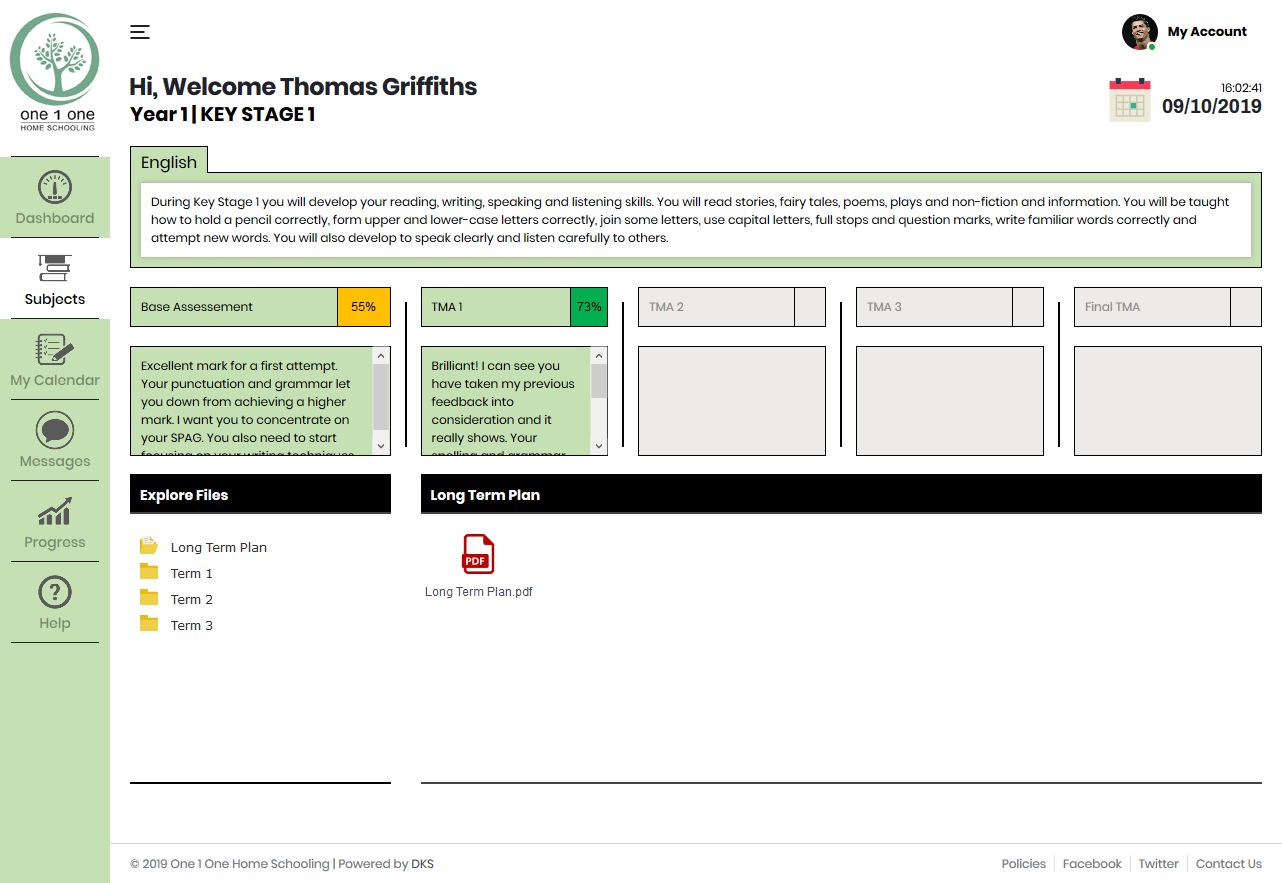This screenshot has height=883, width=1282.
Task: Expand the Term 3 folder
Action: pyautogui.click(x=150, y=625)
